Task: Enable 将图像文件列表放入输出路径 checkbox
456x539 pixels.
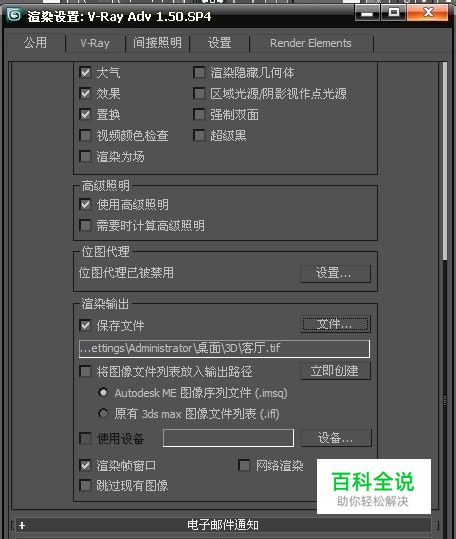Action: pos(85,371)
